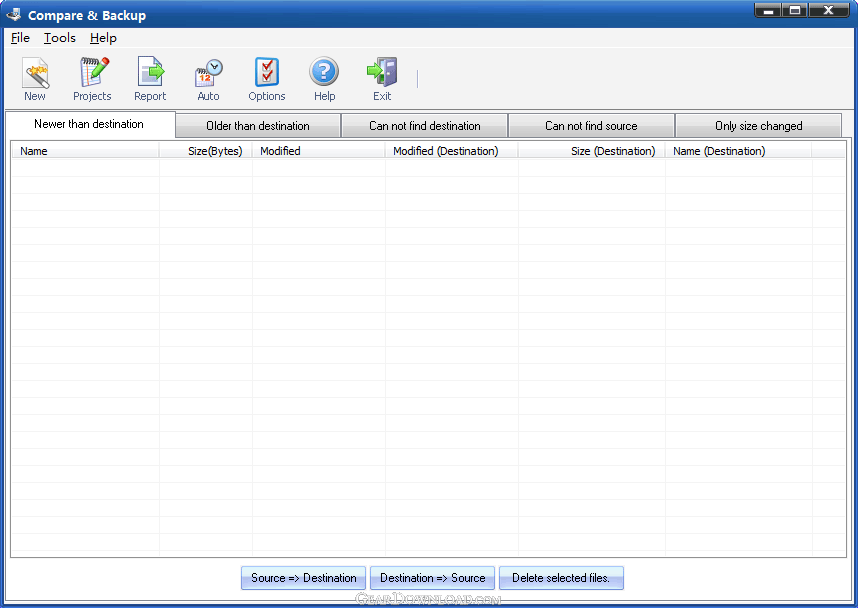The width and height of the screenshot is (858, 608).
Task: Click the Compare & Backup title bar icon
Action: pyautogui.click(x=14, y=15)
